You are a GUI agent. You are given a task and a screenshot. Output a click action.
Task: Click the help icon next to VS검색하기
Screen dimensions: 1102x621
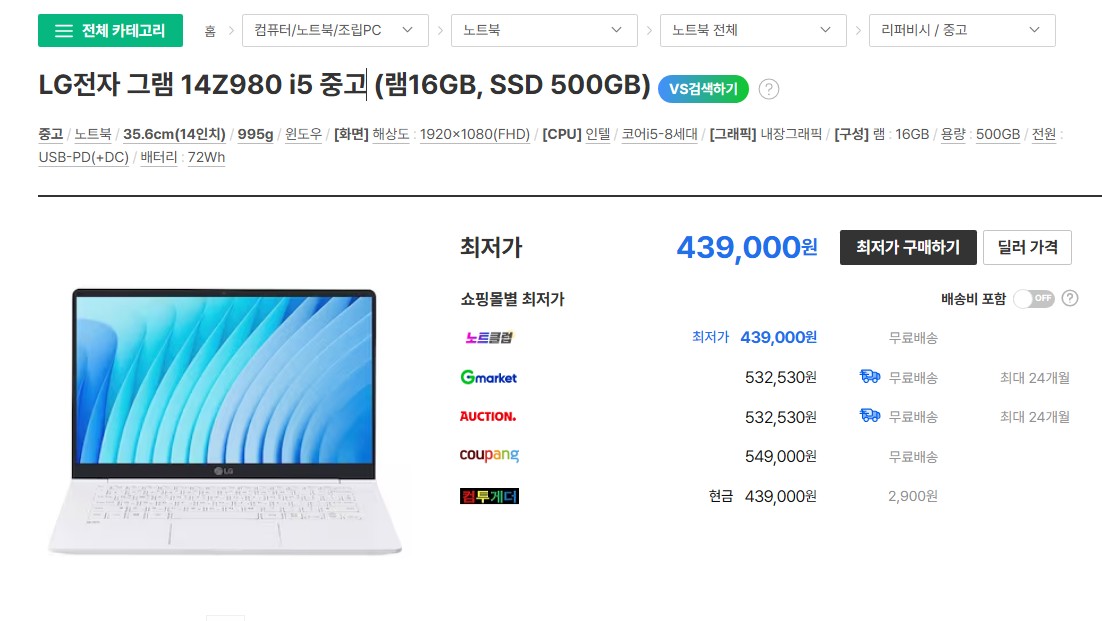[x=769, y=89]
